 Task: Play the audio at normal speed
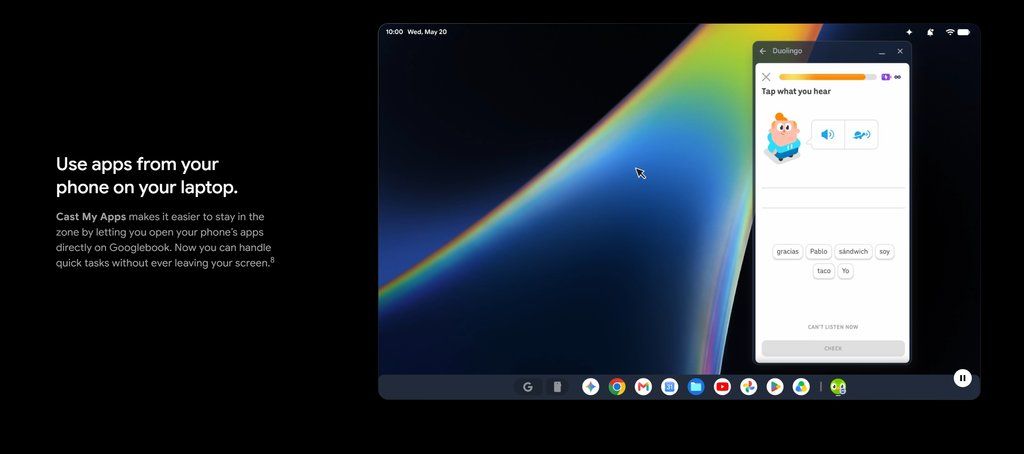pos(827,135)
